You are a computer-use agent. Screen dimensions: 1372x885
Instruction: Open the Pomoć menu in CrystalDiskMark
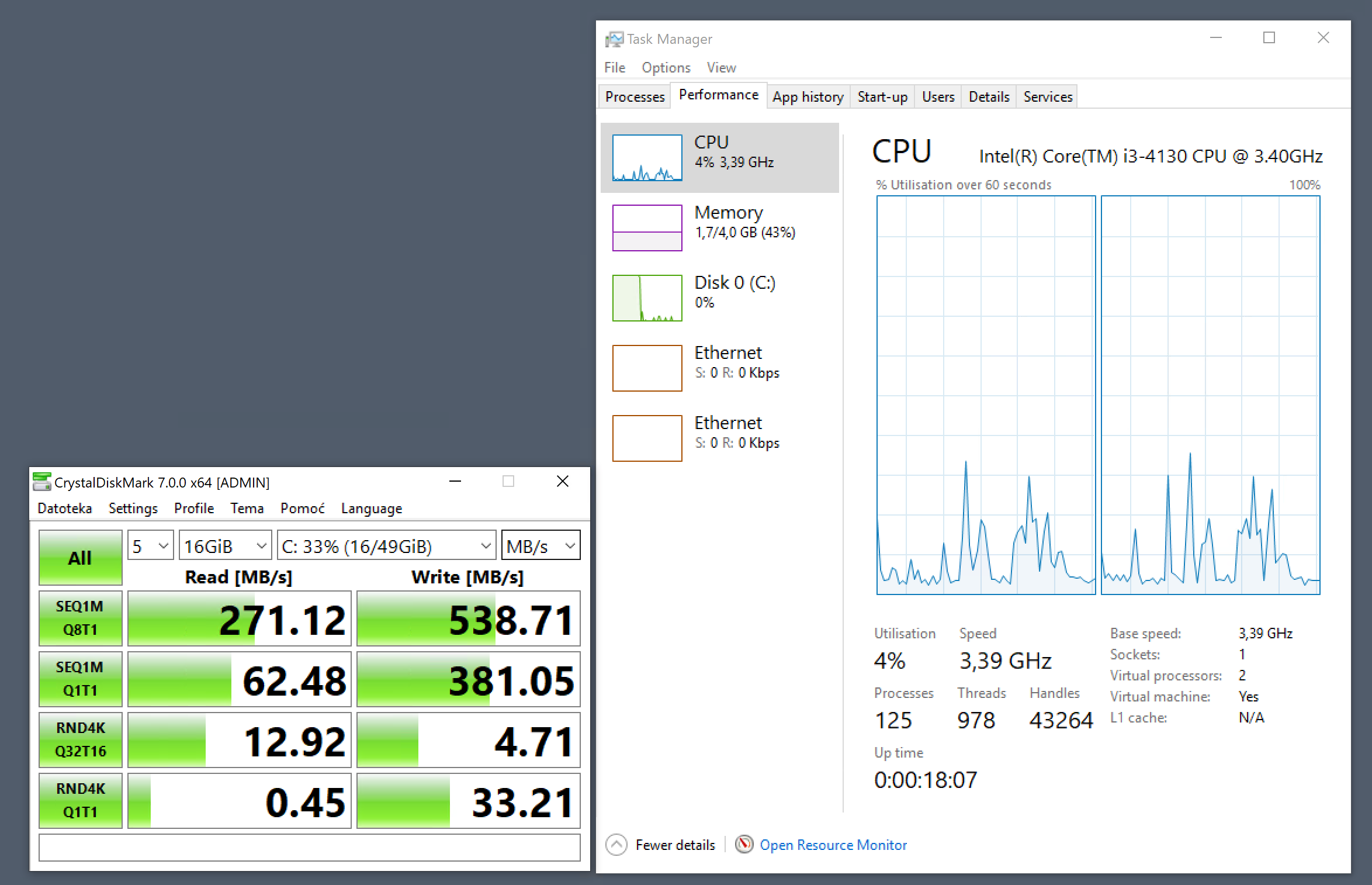(x=303, y=508)
